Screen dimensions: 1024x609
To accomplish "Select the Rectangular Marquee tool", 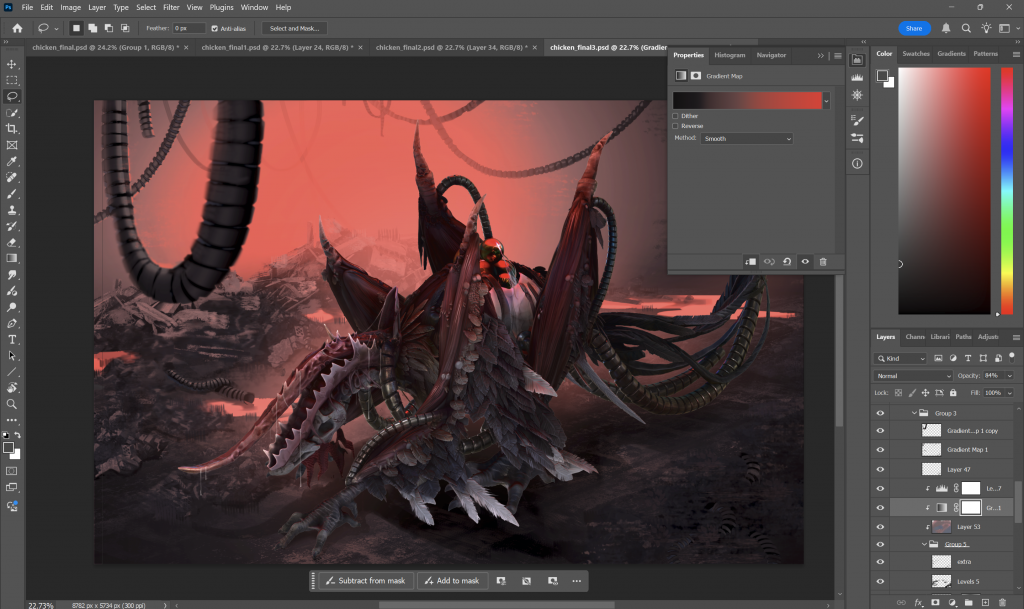I will [12, 80].
